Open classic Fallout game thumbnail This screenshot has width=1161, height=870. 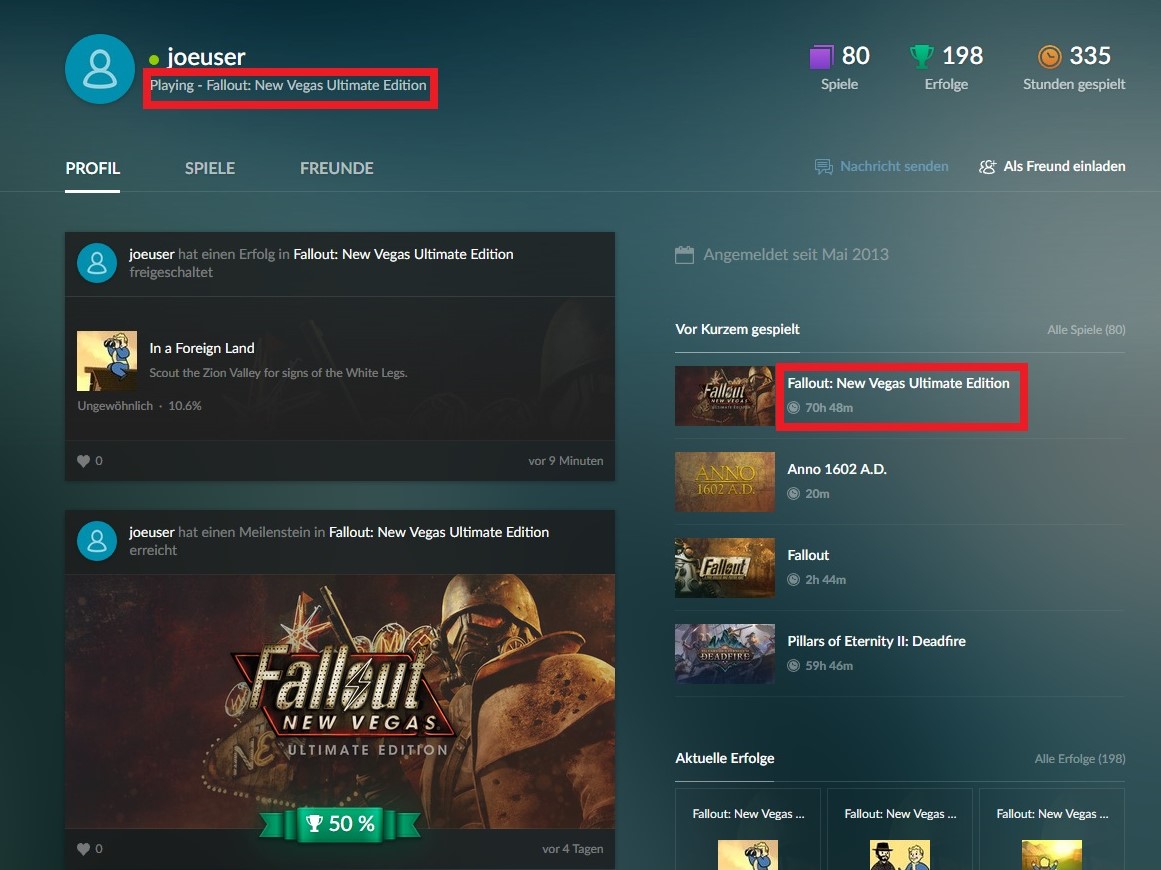click(725, 567)
